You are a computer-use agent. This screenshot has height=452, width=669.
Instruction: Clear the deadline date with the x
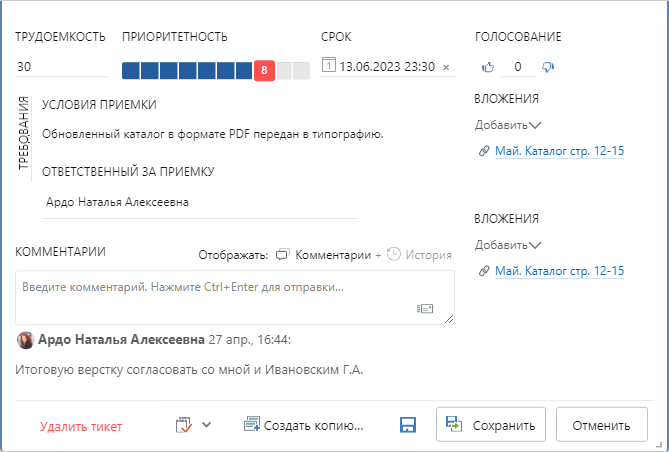[x=446, y=68]
